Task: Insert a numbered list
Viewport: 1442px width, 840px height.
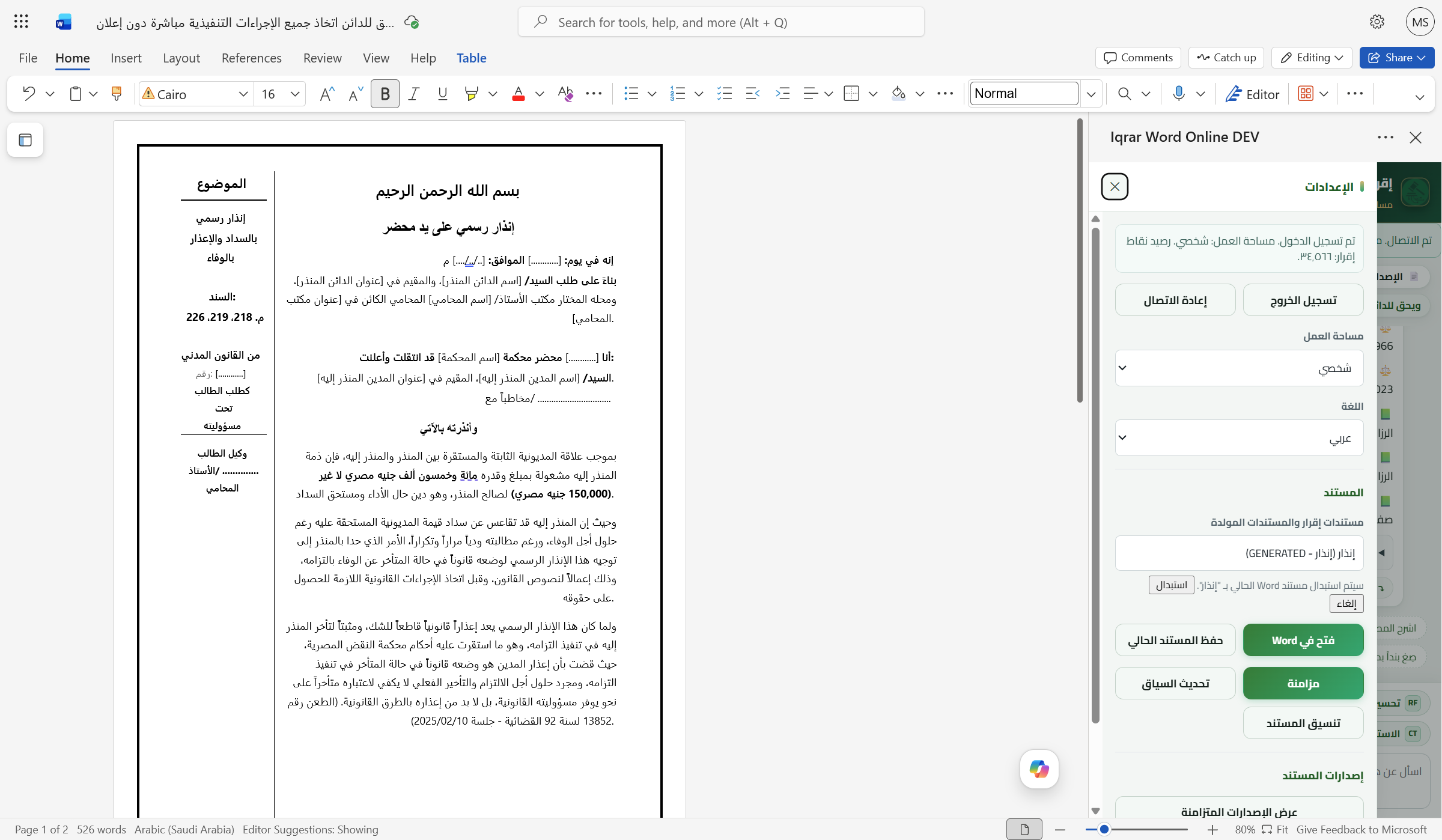Action: [678, 94]
